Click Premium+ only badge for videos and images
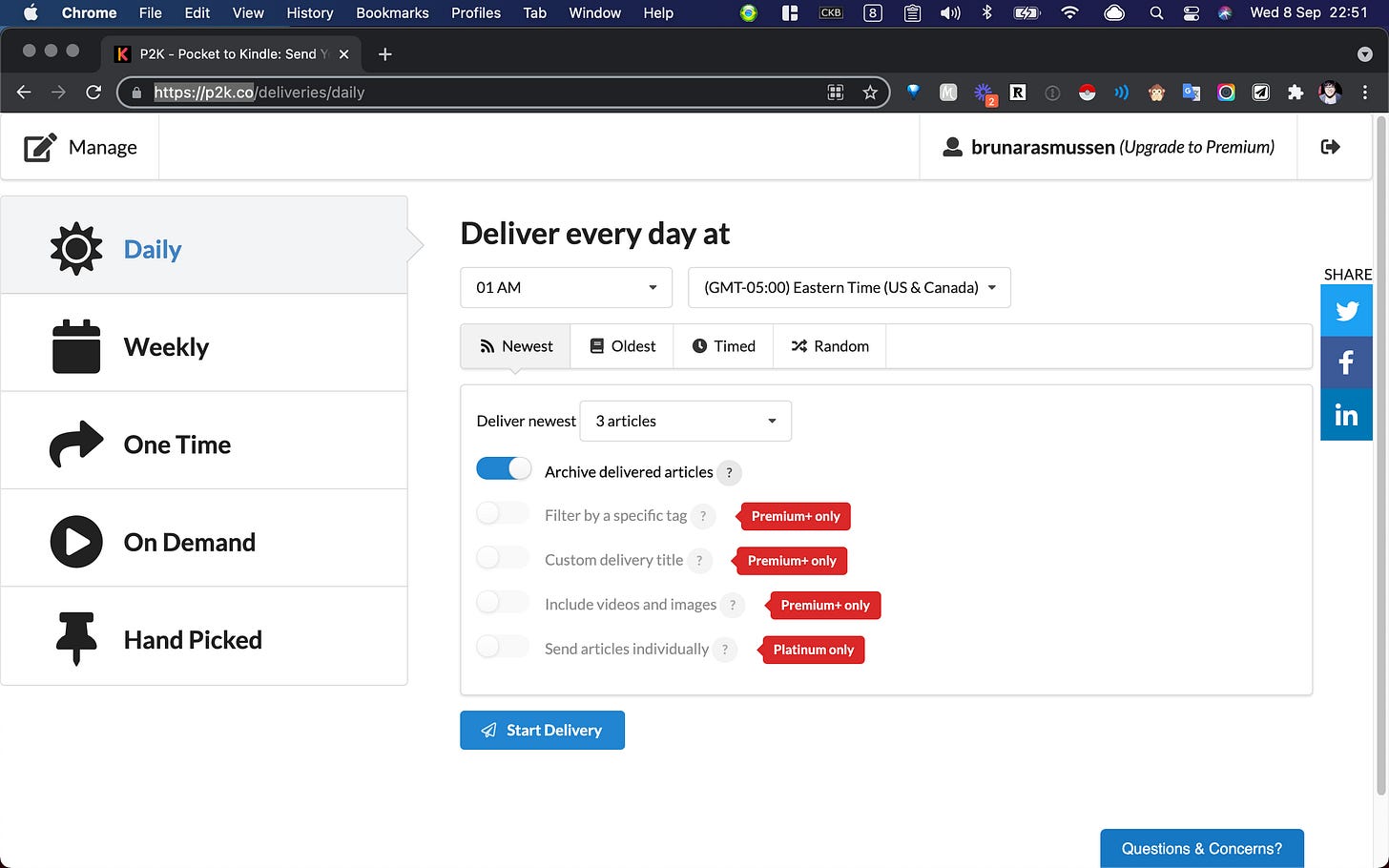The width and height of the screenshot is (1389, 868). (x=824, y=605)
